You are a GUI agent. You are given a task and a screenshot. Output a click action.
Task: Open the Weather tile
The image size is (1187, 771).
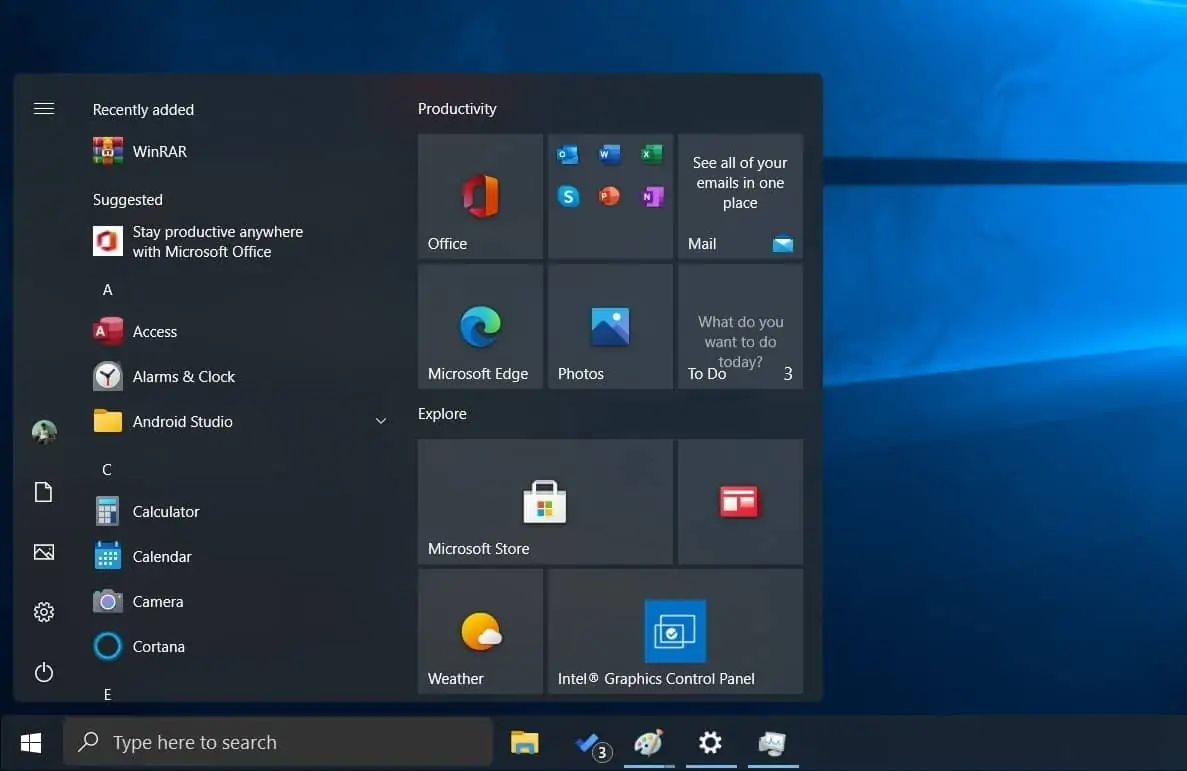pyautogui.click(x=480, y=632)
